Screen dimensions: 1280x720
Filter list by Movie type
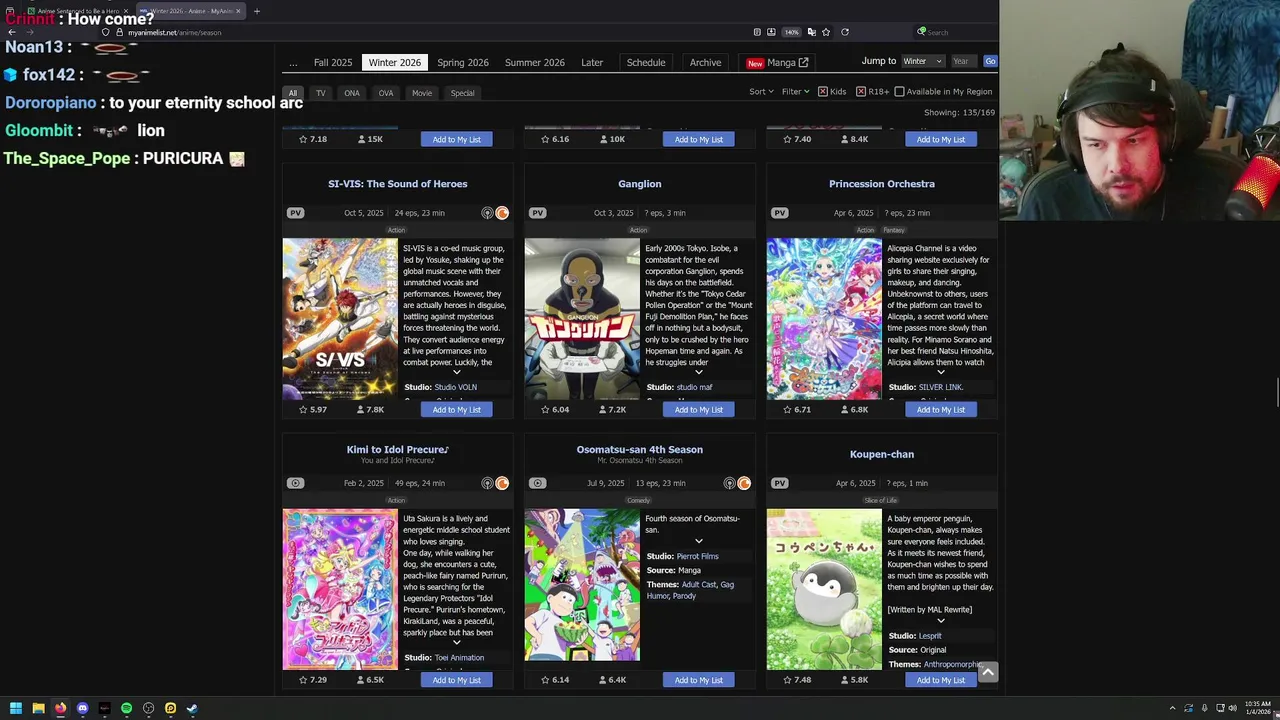[422, 93]
